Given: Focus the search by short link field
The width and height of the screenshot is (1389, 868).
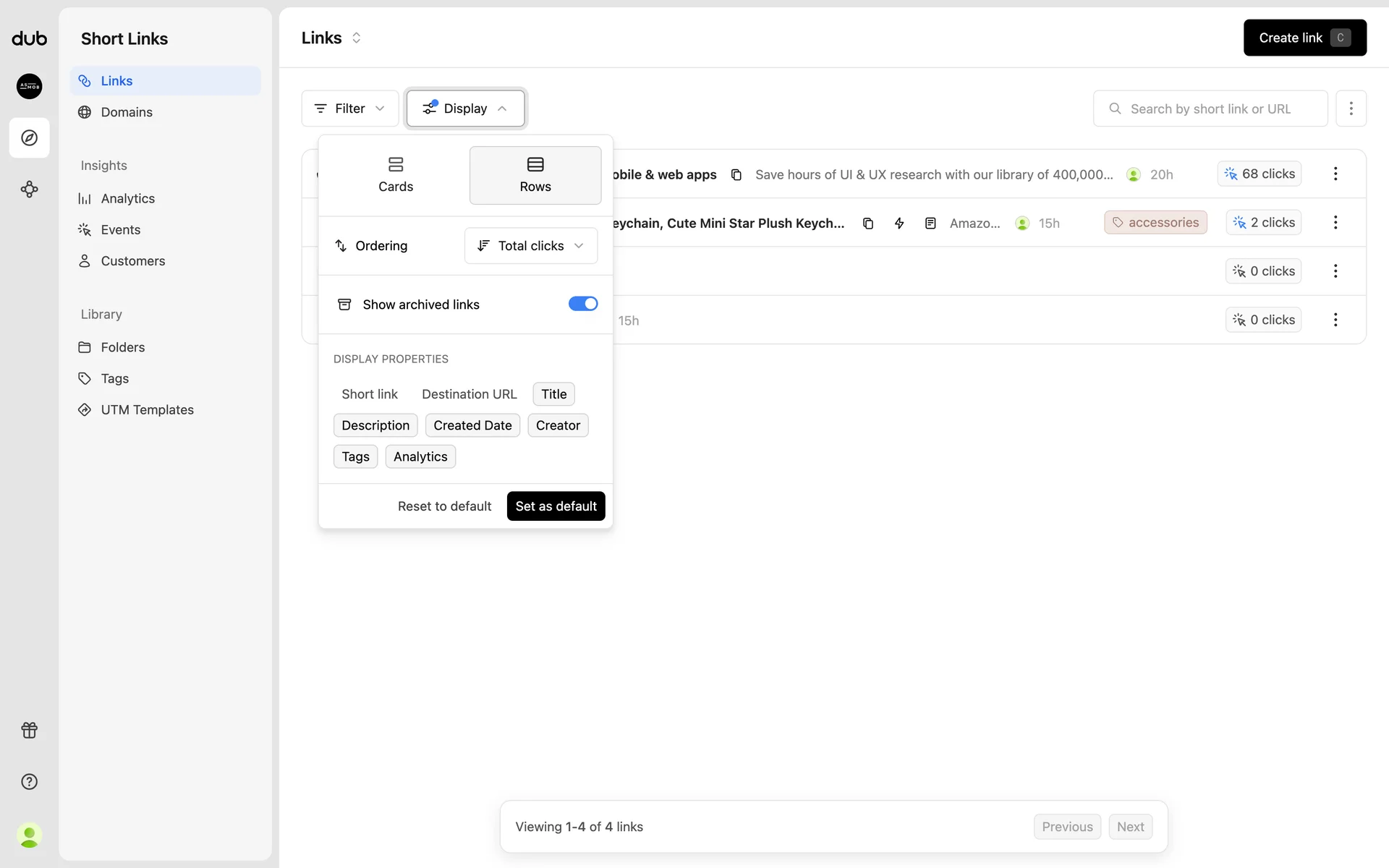Looking at the screenshot, I should click(1210, 109).
